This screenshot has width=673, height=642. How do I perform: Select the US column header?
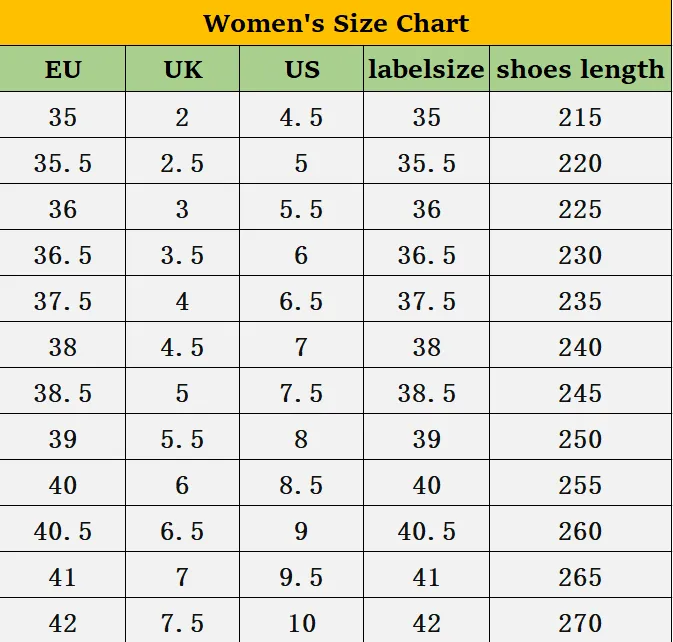(302, 69)
